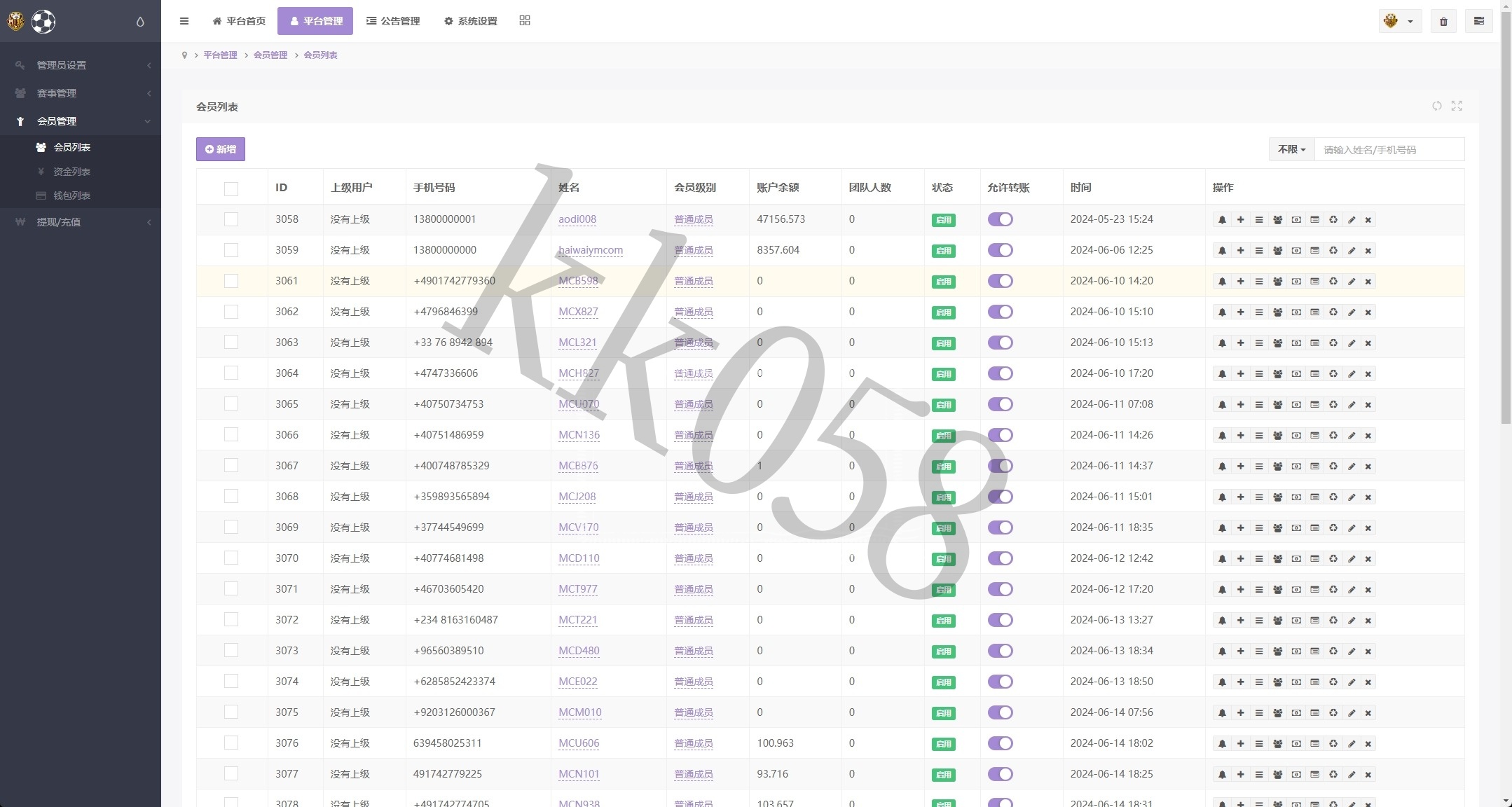Expand the 管理员设置 sidebar menu
The image size is (1512, 807).
click(x=81, y=65)
